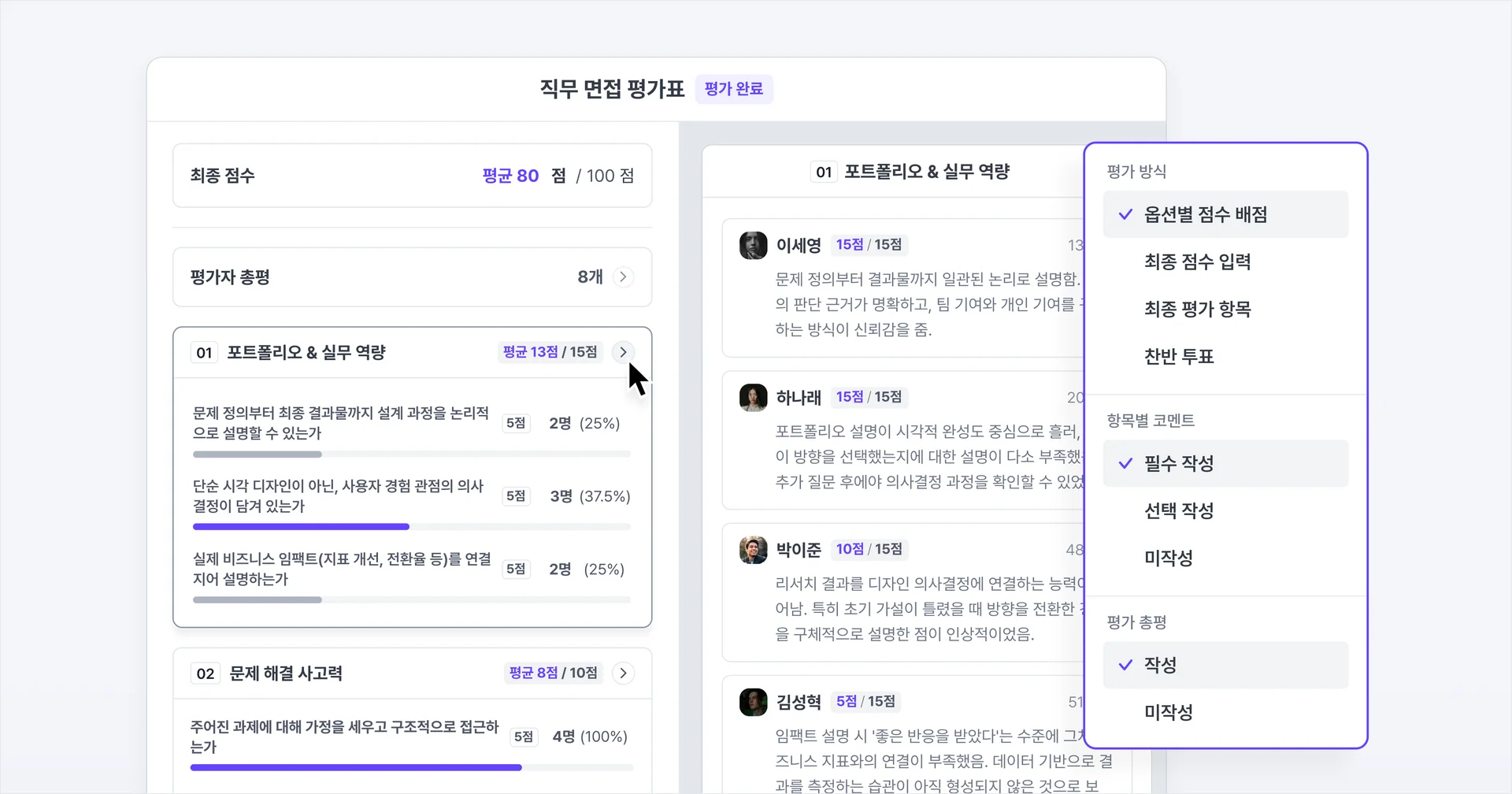Set 평가 총평 to 미작성
The height and width of the screenshot is (794, 1512).
pos(1169,711)
